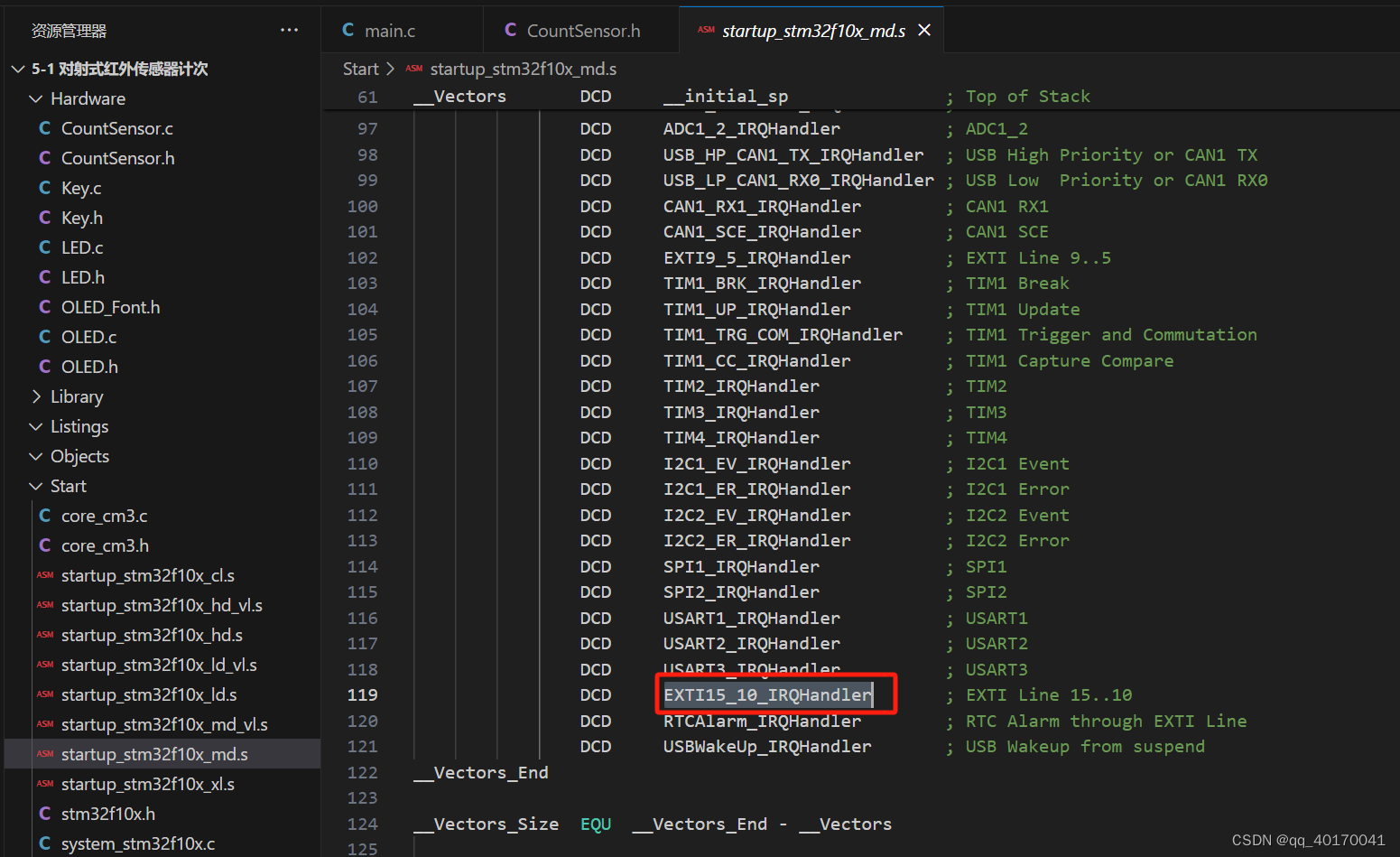The image size is (1400, 857).
Task: Select startup_stm32f10x_md.s editor tab
Action: click(813, 31)
